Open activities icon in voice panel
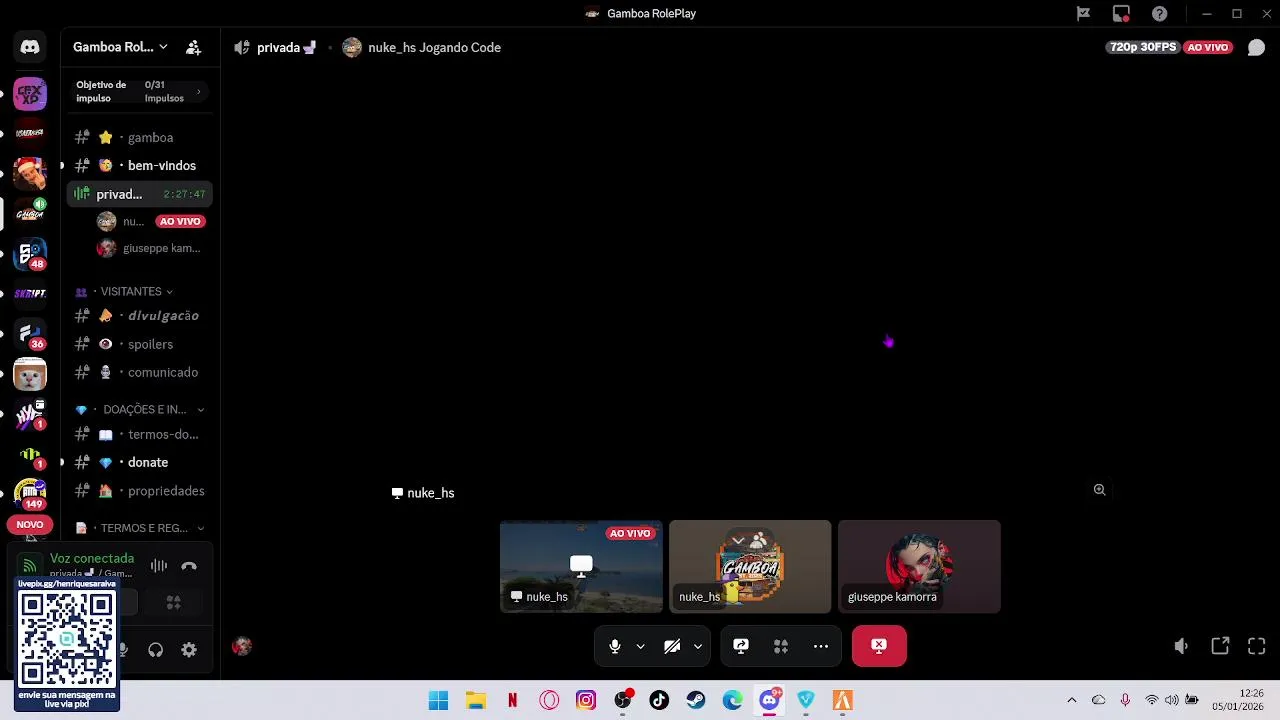Viewport: 1280px width, 720px height. coord(173,602)
